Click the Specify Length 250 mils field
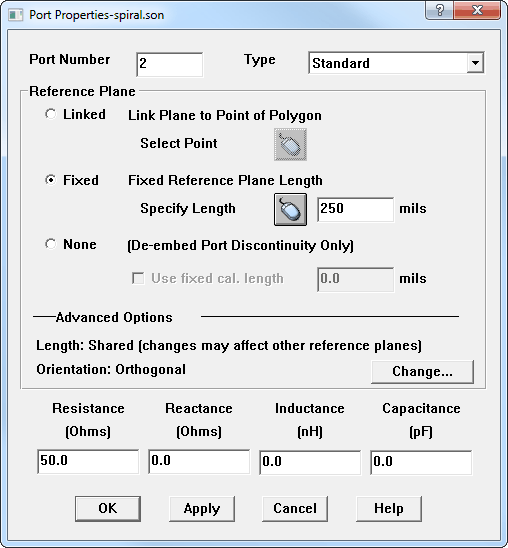The image size is (508, 548). coord(356,209)
